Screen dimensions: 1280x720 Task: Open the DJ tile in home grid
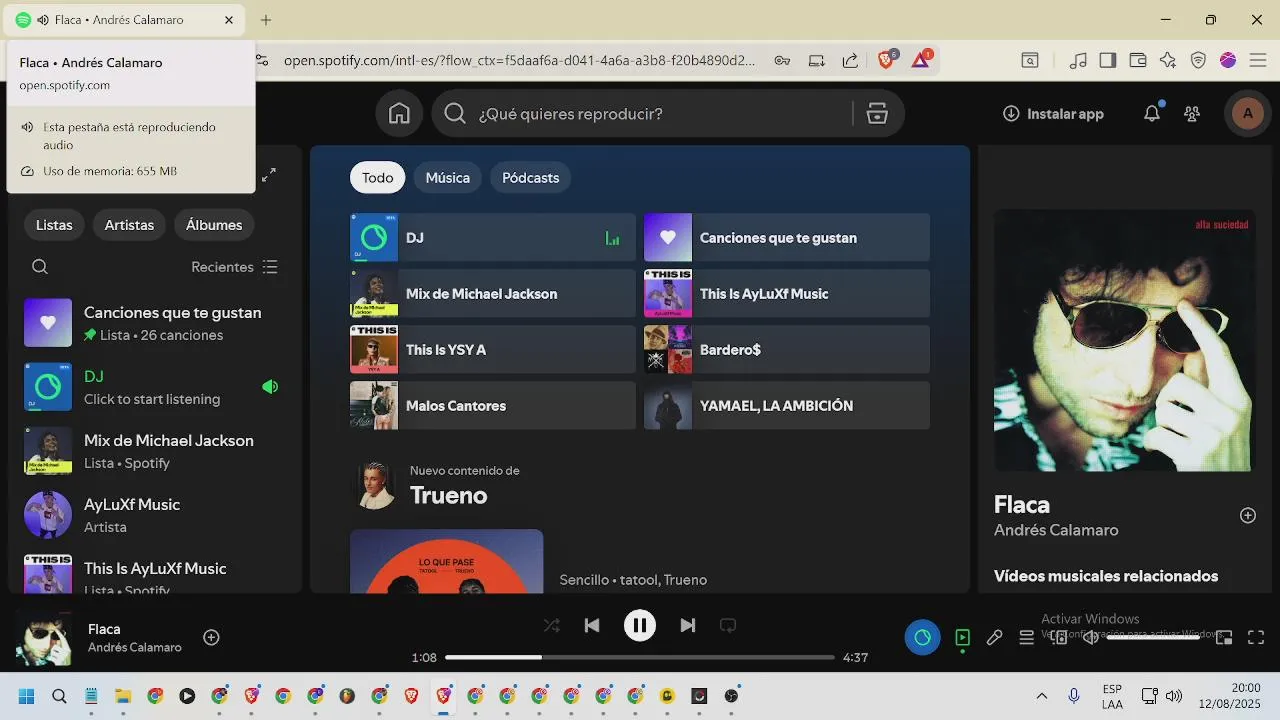point(493,238)
